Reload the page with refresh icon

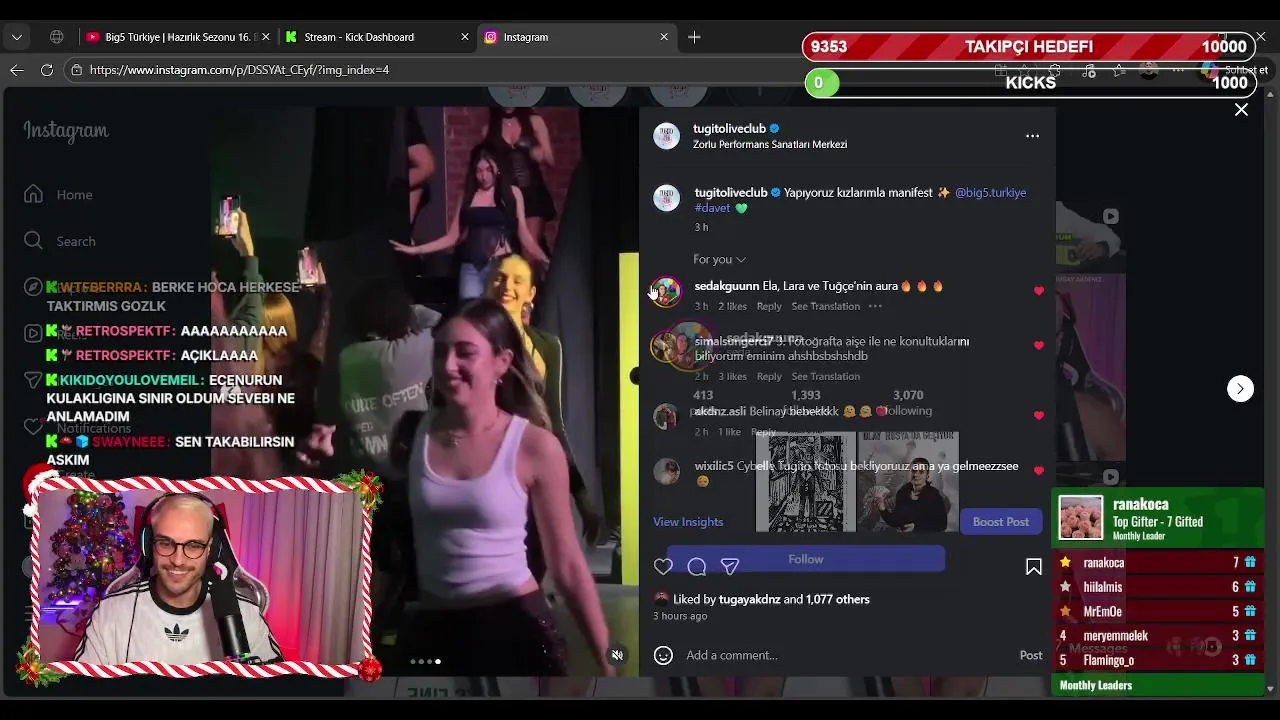[47, 70]
